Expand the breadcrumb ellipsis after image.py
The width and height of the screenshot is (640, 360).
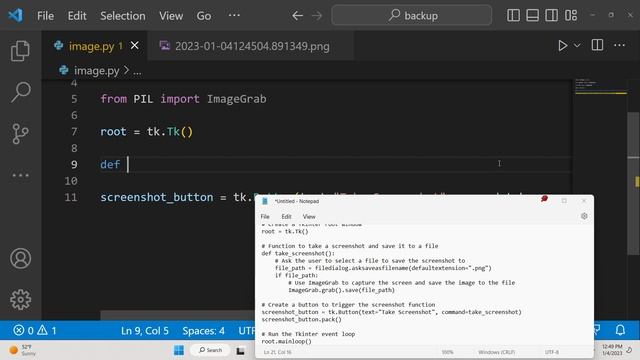click(x=138, y=71)
